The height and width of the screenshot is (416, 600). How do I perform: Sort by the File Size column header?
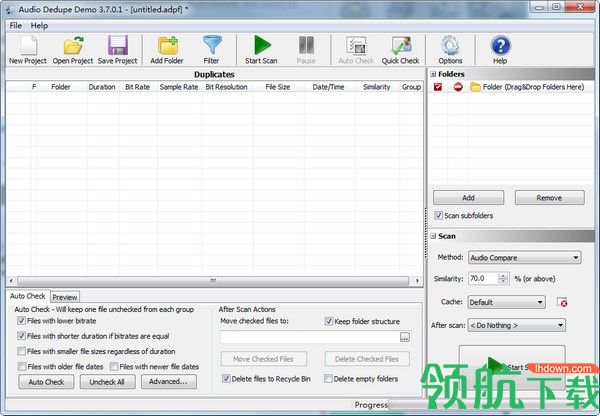click(278, 87)
